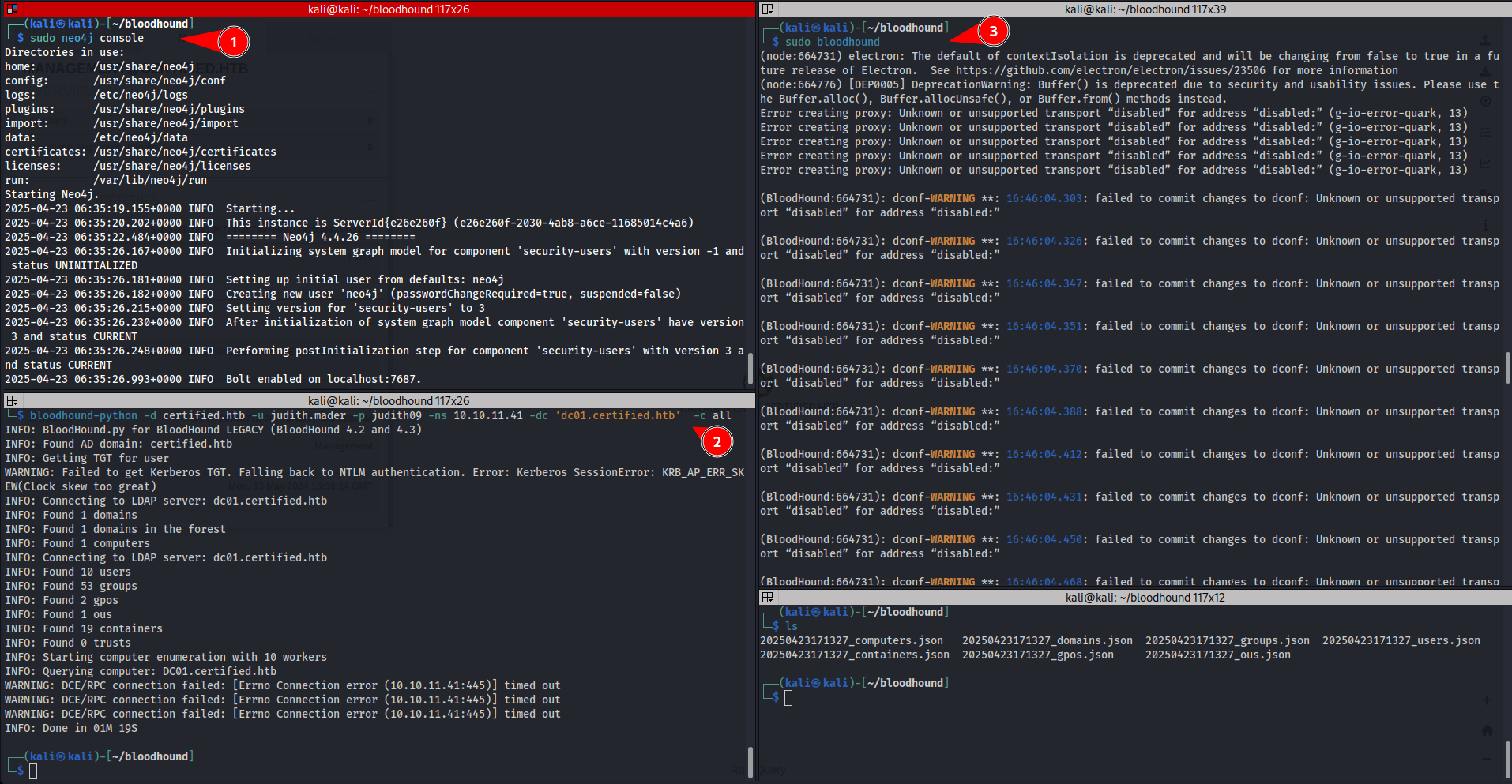Click the '/usr/share/neo4j/plugins' path
1512x784 pixels.
coord(169,109)
